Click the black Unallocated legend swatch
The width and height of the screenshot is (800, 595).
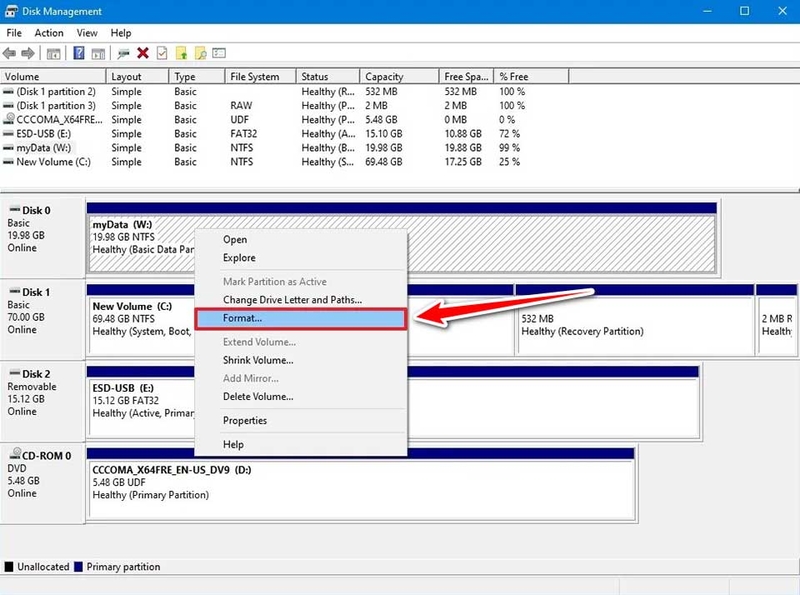point(9,566)
